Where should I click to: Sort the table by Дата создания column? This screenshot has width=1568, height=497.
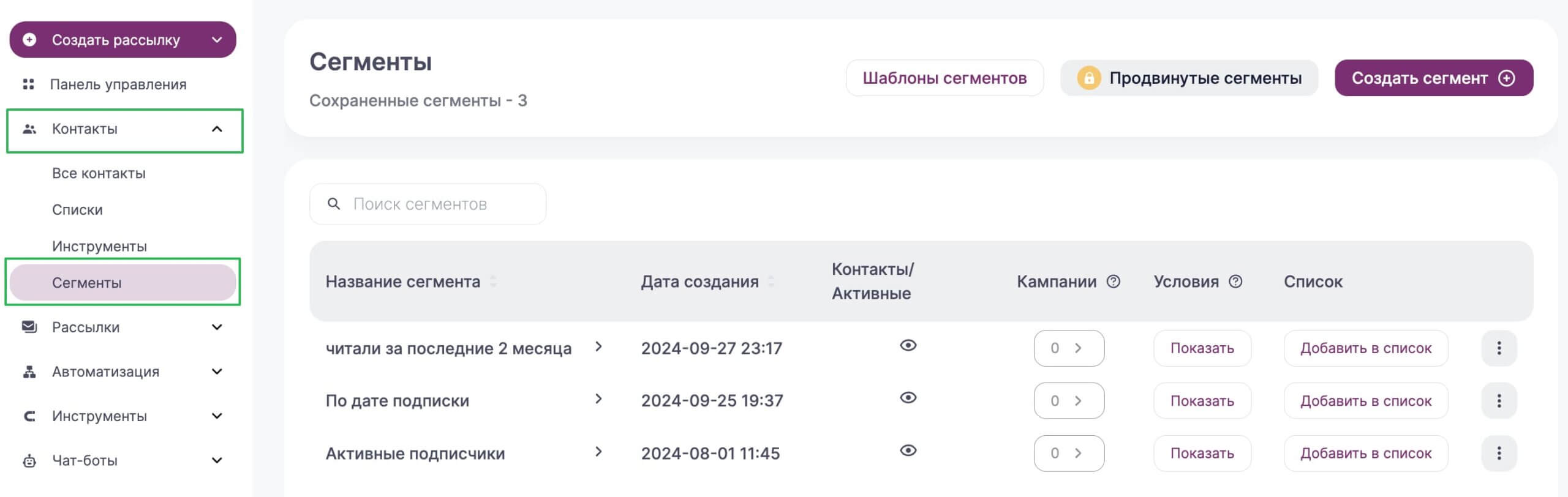click(771, 282)
